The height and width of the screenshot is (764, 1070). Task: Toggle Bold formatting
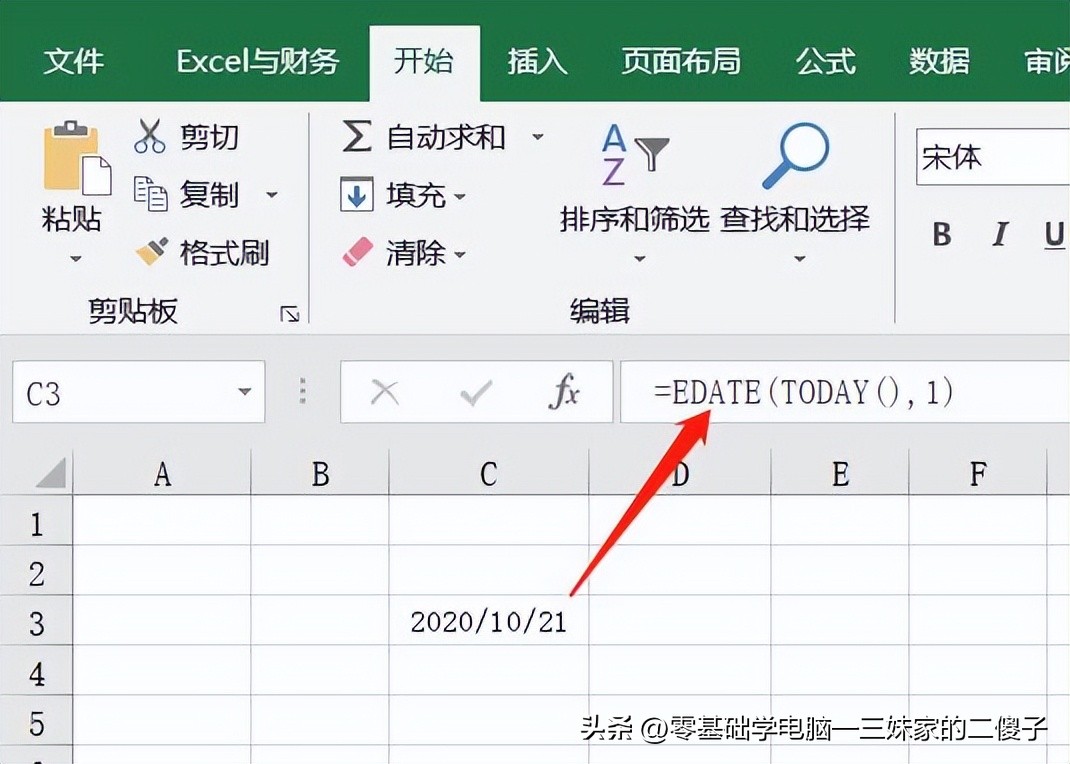pyautogui.click(x=941, y=235)
